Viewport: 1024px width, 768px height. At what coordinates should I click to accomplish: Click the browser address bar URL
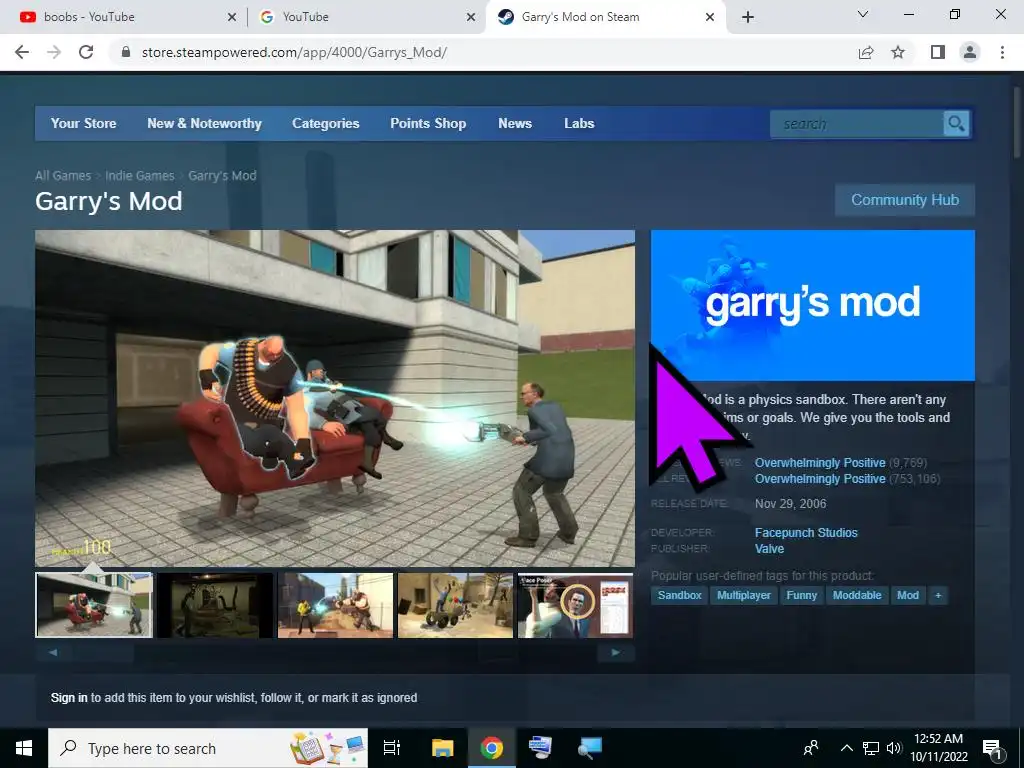coord(295,52)
